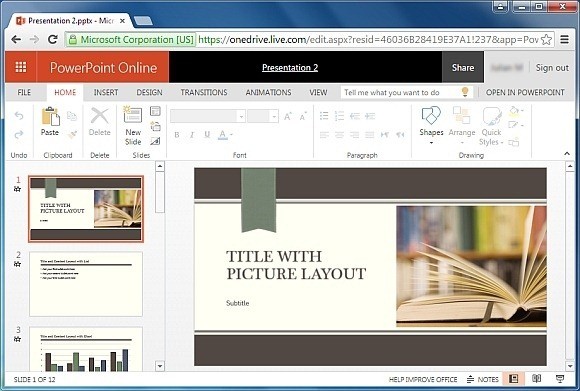Click the numbered list icon
The height and width of the screenshot is (391, 580).
click(x=339, y=116)
